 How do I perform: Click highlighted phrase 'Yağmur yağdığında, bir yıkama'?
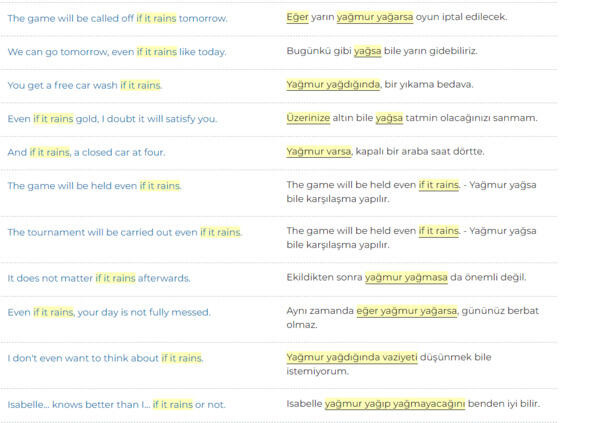pyautogui.click(x=333, y=84)
